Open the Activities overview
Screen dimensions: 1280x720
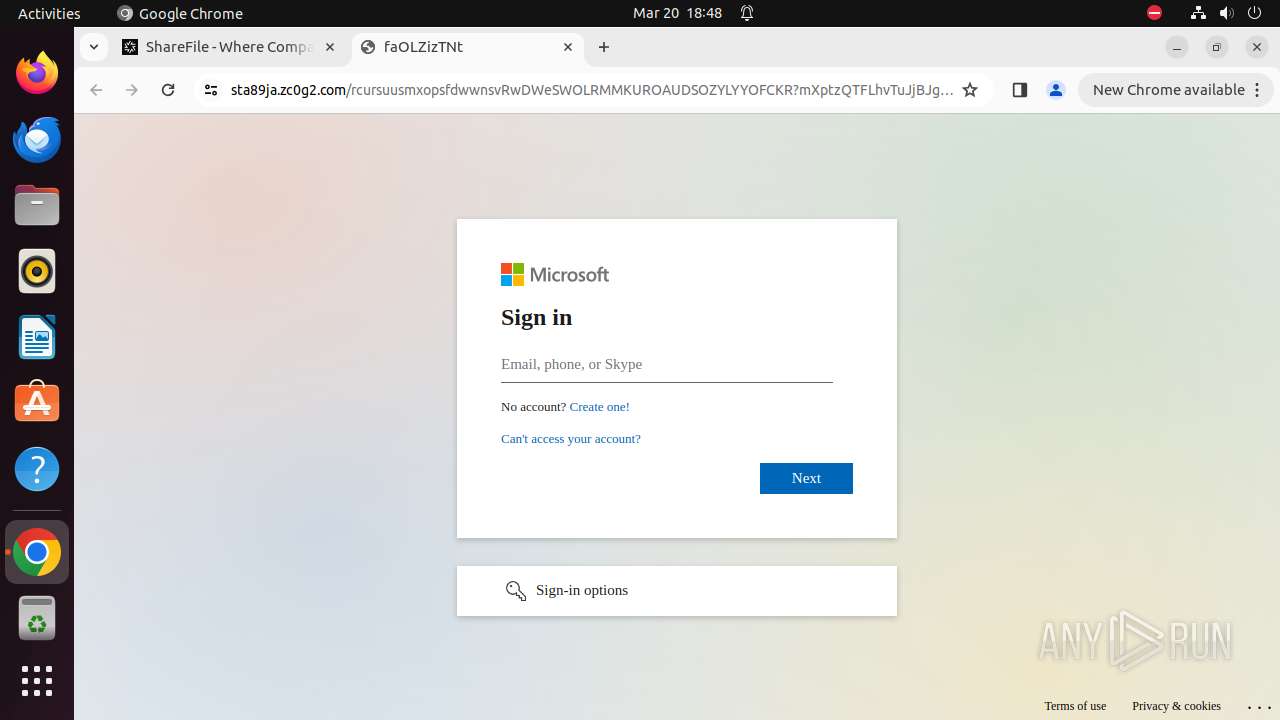coord(49,13)
